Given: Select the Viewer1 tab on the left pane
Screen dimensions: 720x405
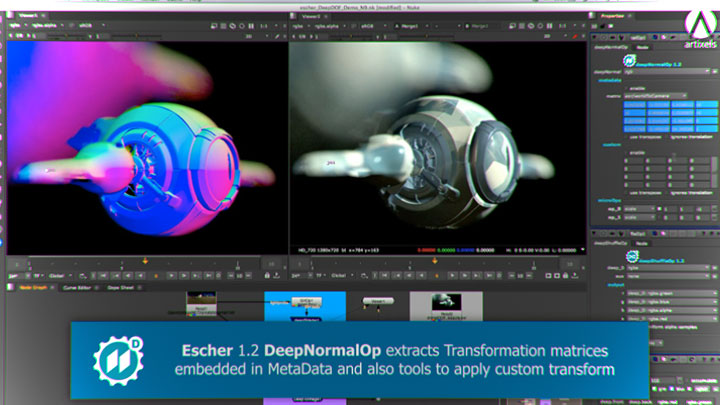Looking at the screenshot, I should pos(28,16).
